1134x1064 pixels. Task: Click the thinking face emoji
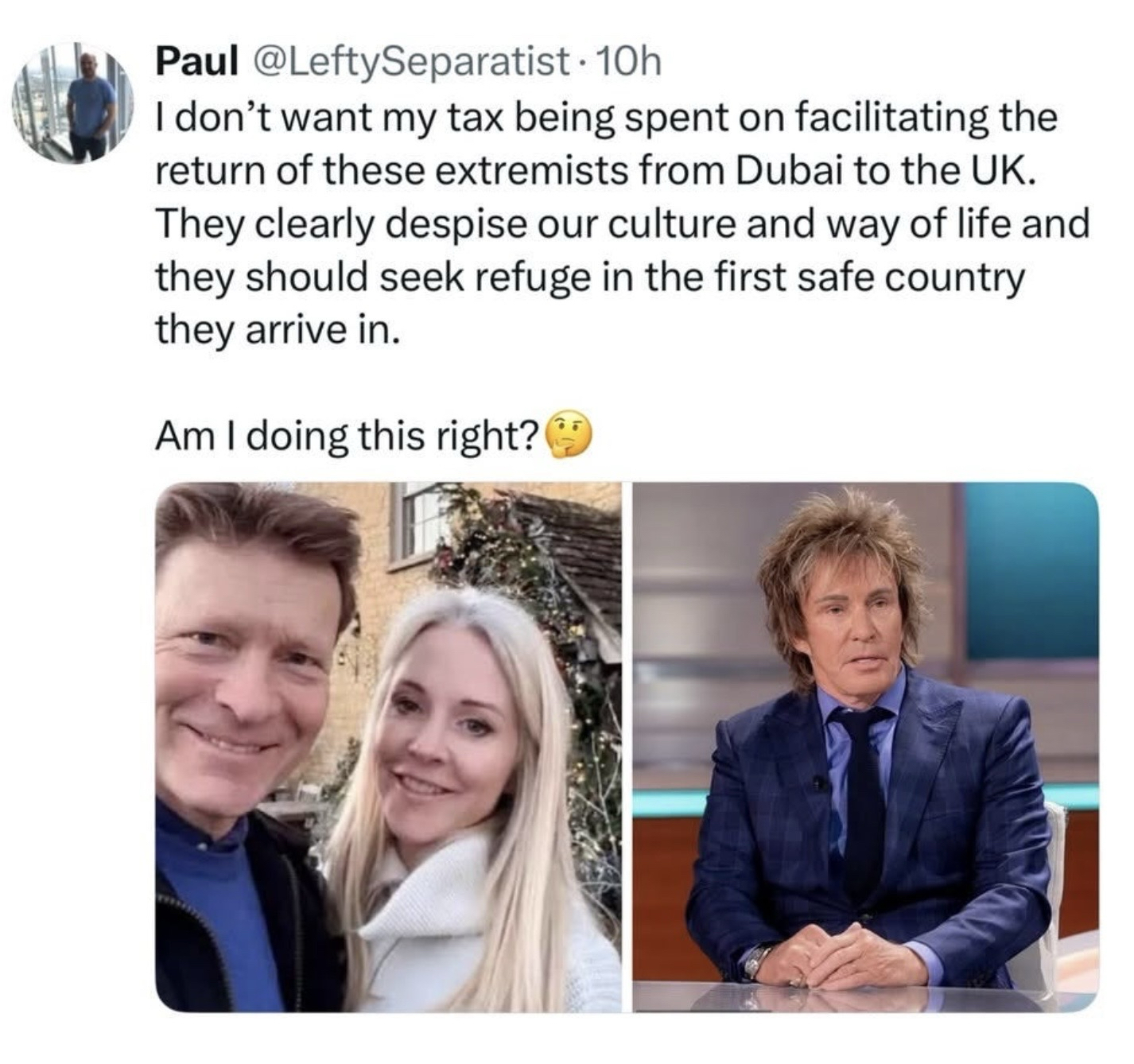point(568,436)
